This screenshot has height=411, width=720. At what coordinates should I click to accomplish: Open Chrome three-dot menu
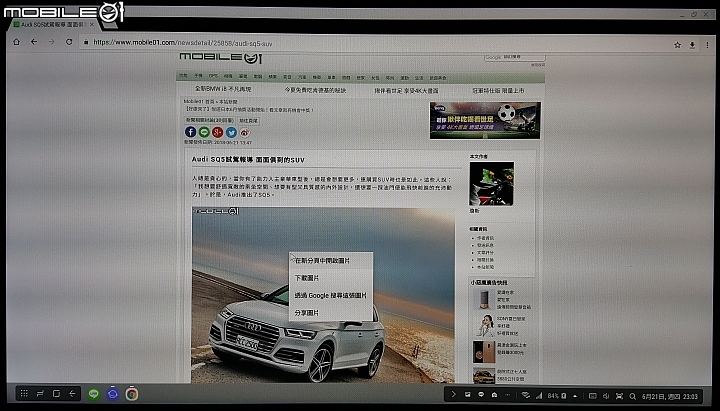pos(707,45)
